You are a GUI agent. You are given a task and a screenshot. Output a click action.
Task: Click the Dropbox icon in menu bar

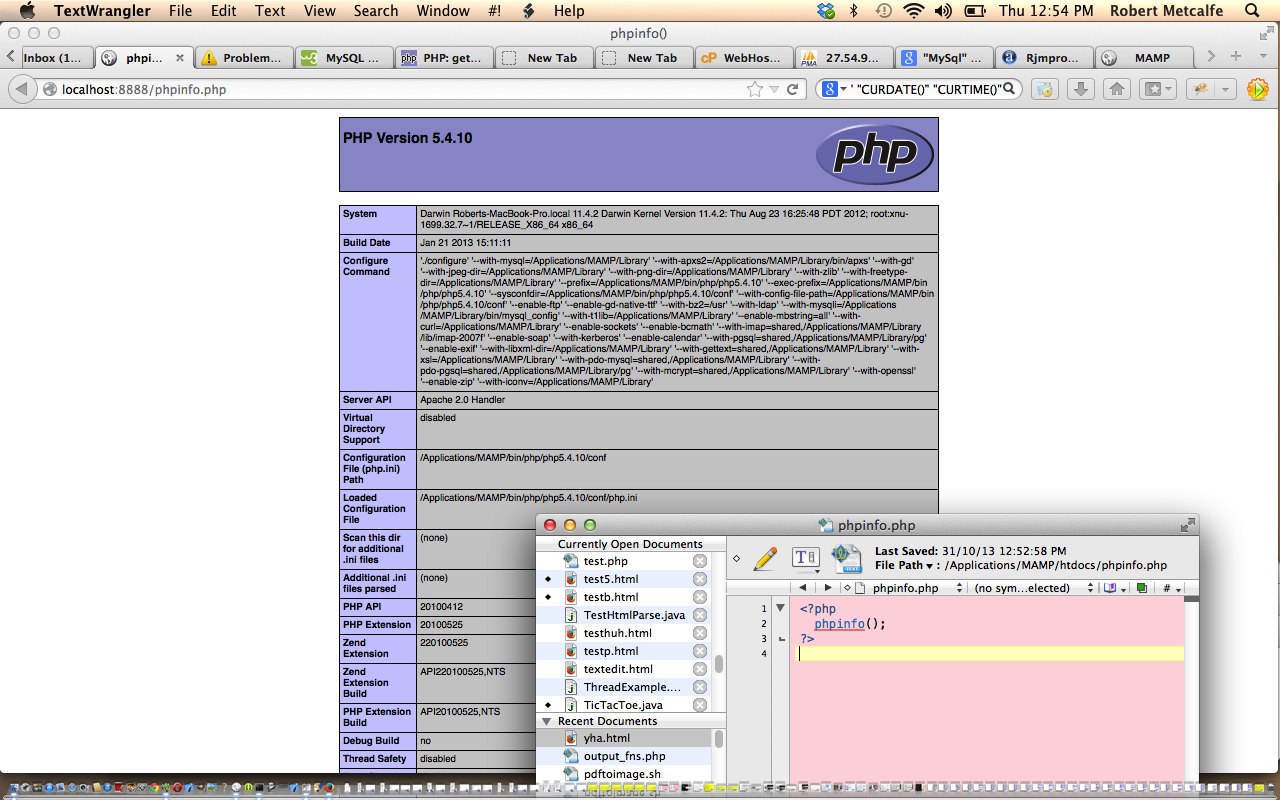click(x=825, y=11)
